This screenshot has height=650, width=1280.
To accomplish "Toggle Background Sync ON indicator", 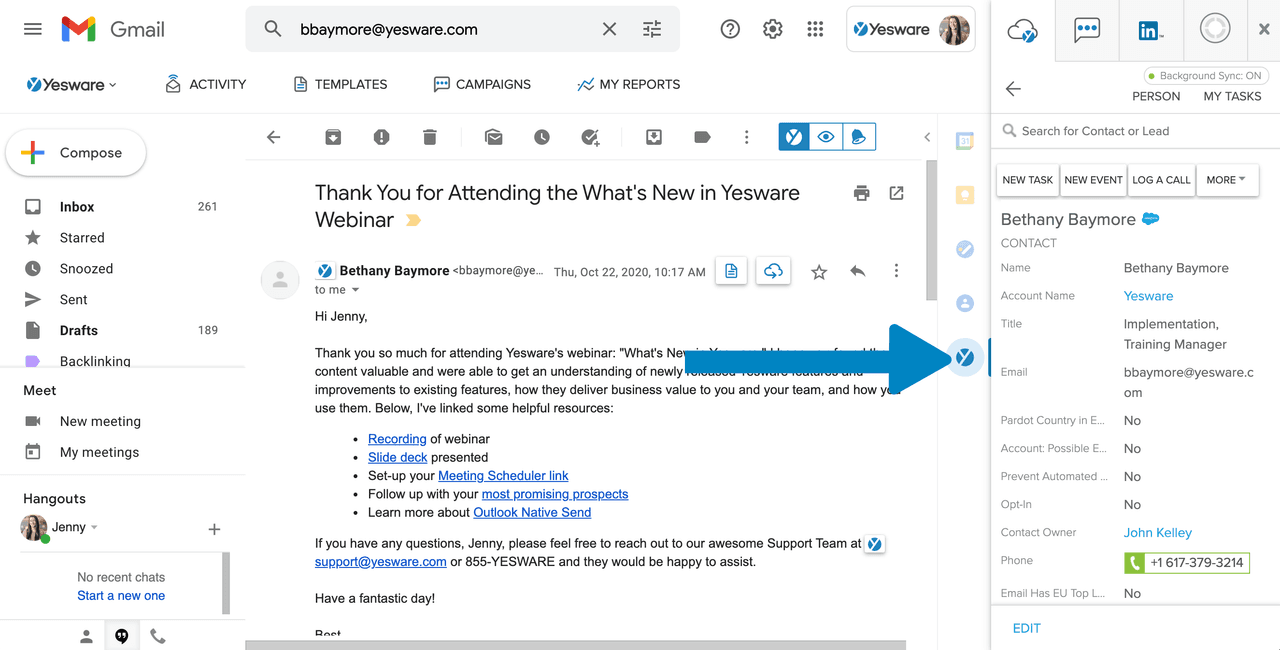I will click(1208, 76).
